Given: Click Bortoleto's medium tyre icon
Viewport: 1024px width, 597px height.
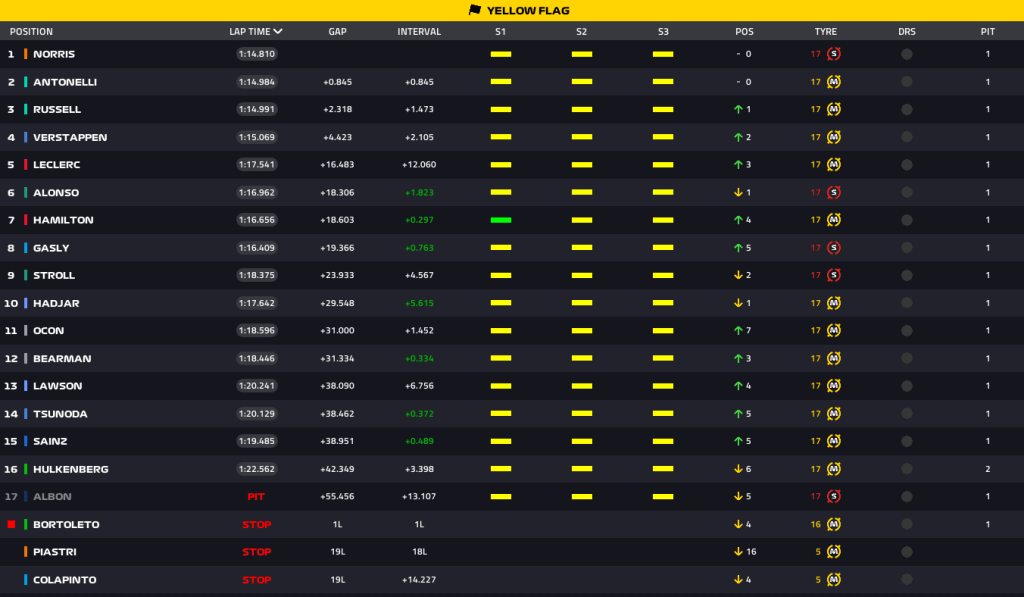Looking at the screenshot, I should 833,524.
